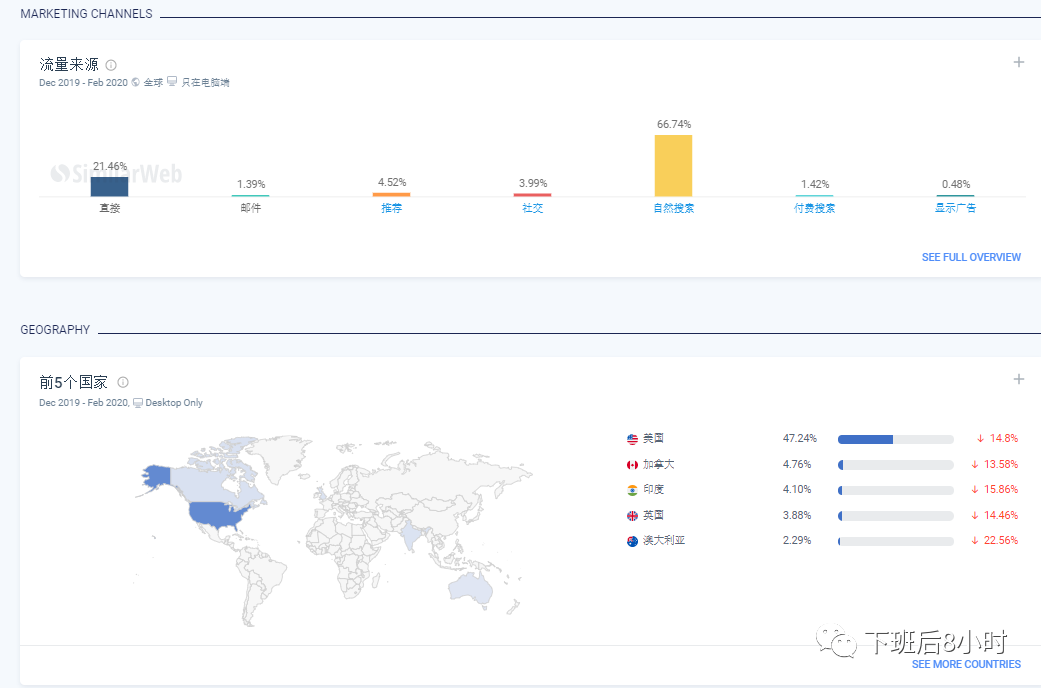
Task: Click the India flag icon
Action: (632, 490)
